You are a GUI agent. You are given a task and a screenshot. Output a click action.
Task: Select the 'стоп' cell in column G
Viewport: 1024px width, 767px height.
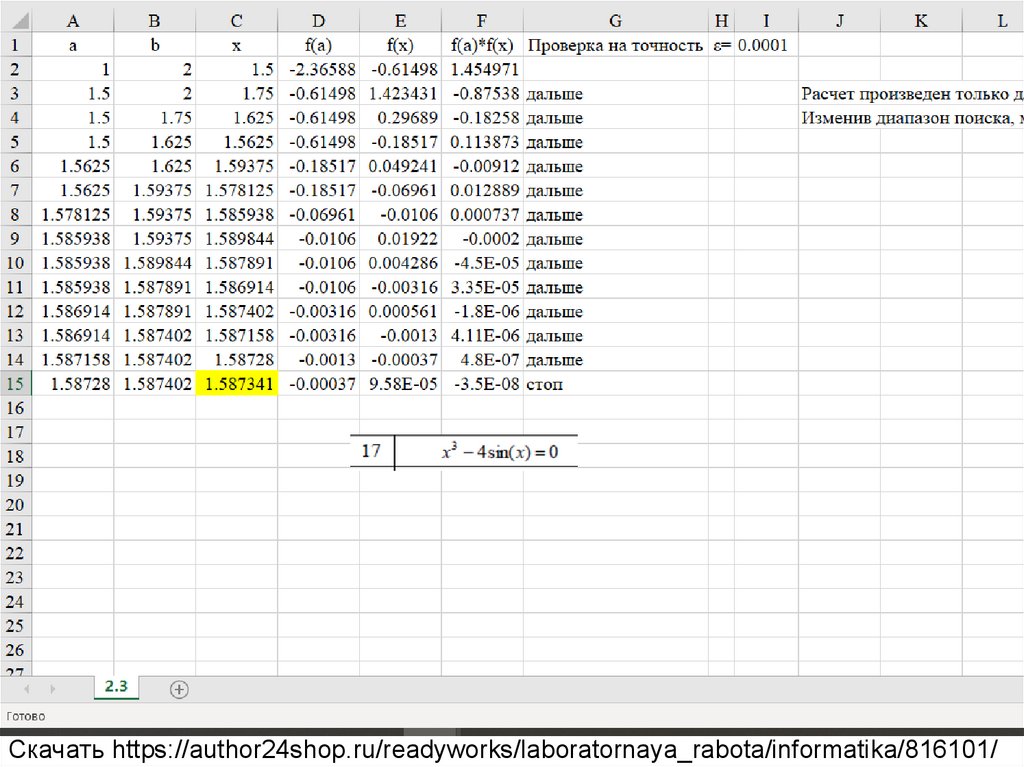(x=615, y=384)
